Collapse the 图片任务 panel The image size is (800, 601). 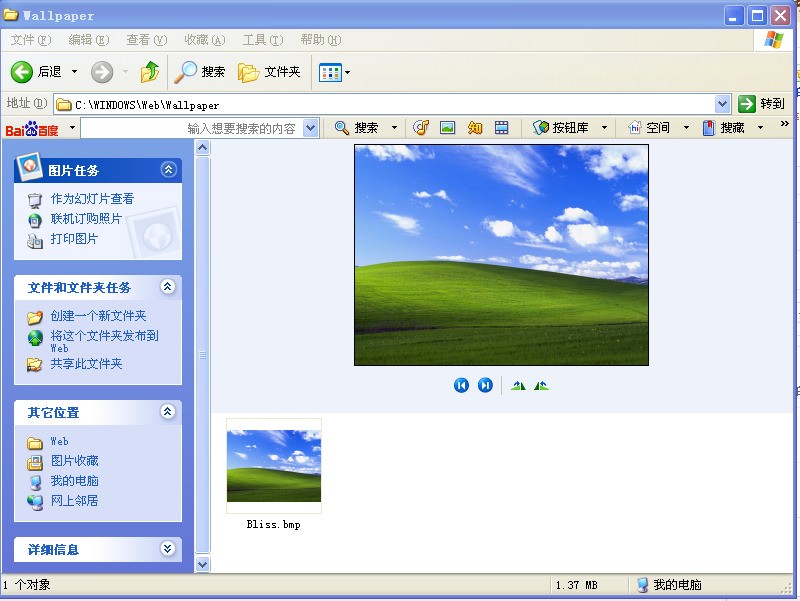169,169
